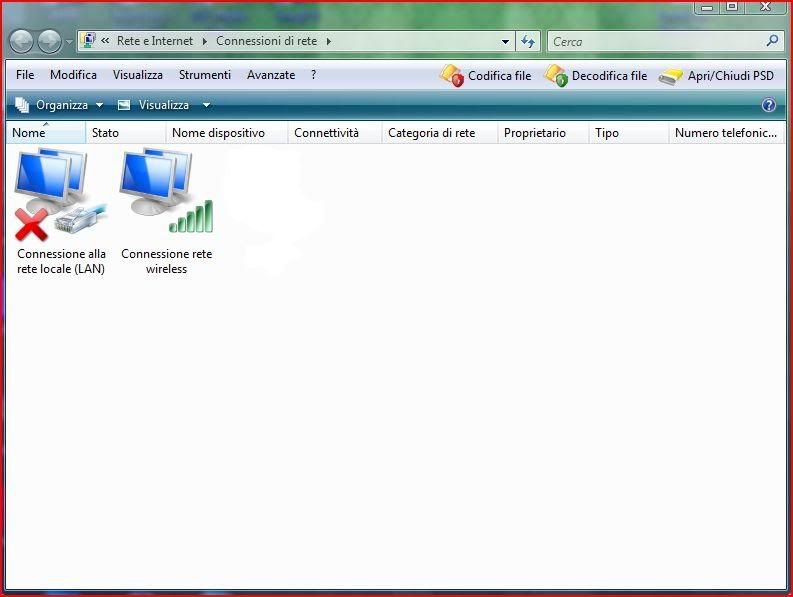Expand the arrow after Connessioni di rete
The height and width of the screenshot is (597, 793).
329,41
